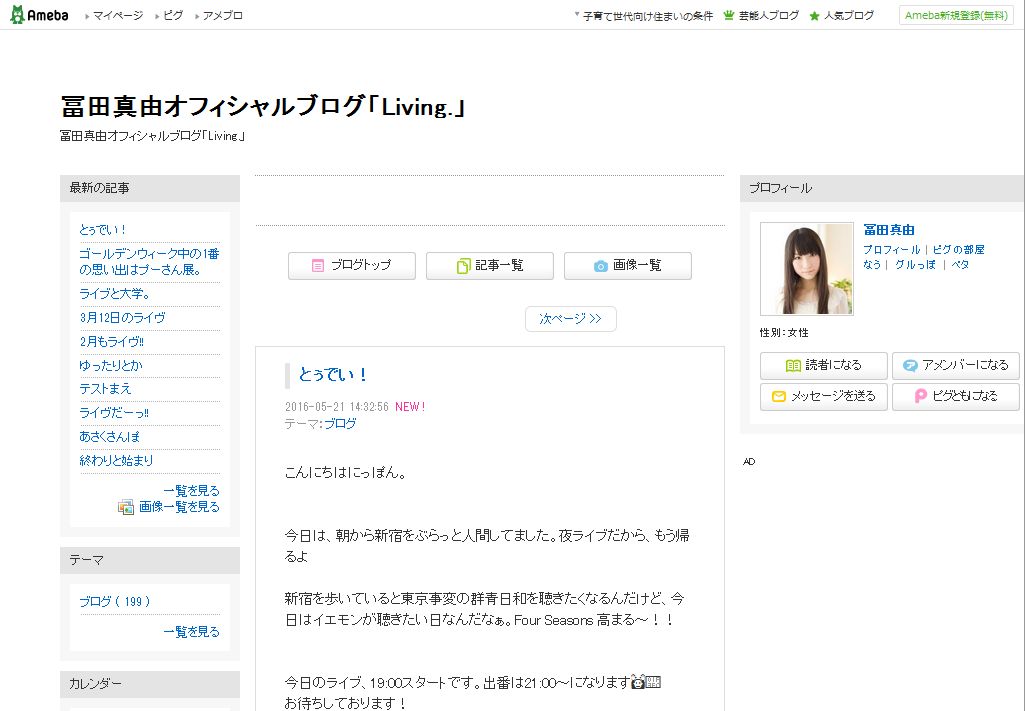The image size is (1025, 711).
Task: Open アメブロ in top navigation
Action: [x=222, y=16]
